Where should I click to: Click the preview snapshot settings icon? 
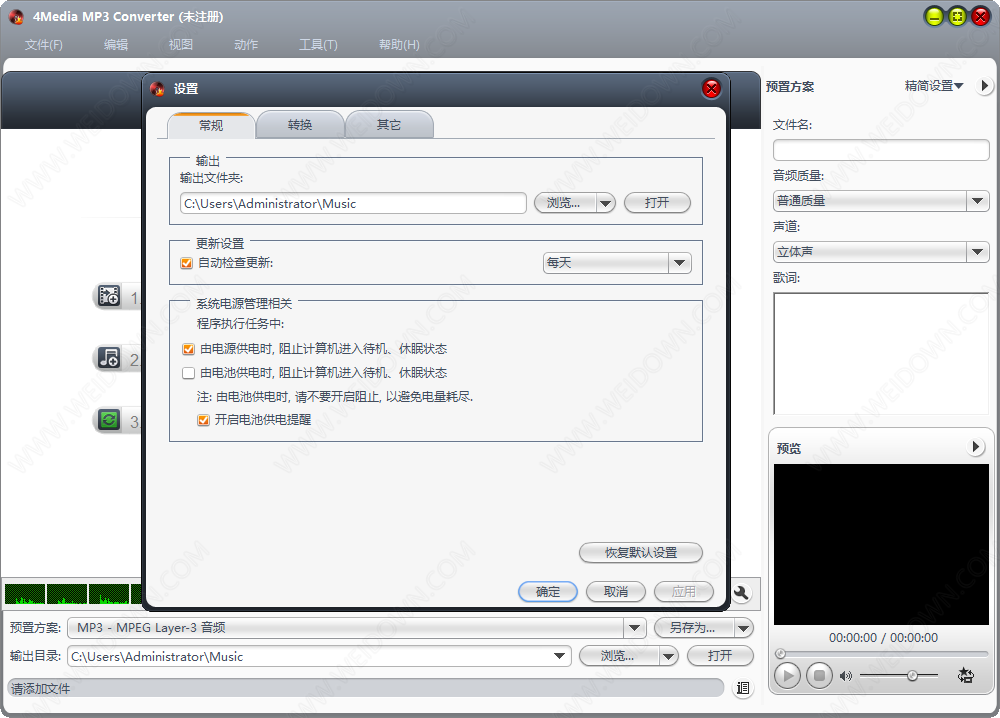[966, 675]
